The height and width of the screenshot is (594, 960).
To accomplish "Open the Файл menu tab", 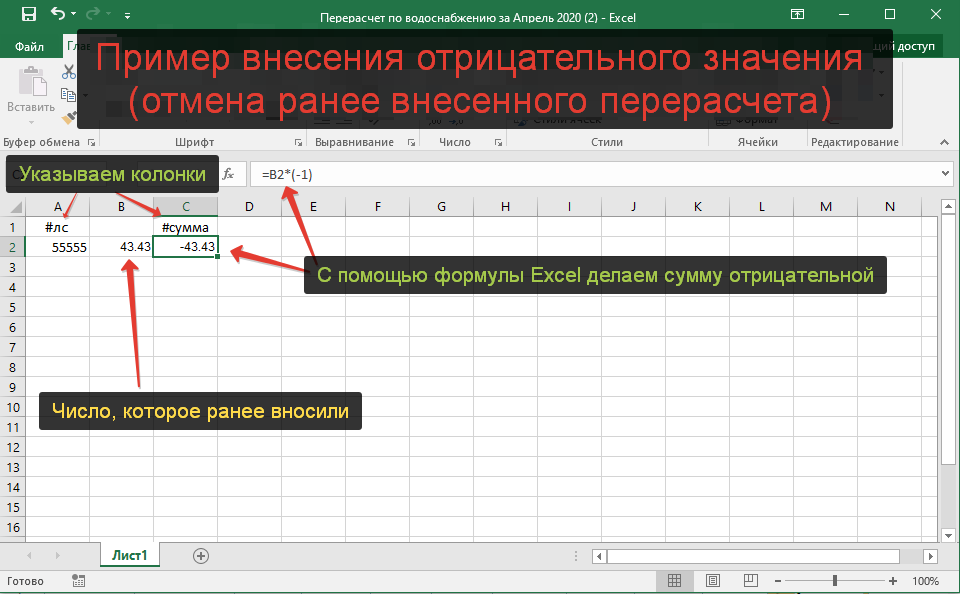I will pos(30,47).
